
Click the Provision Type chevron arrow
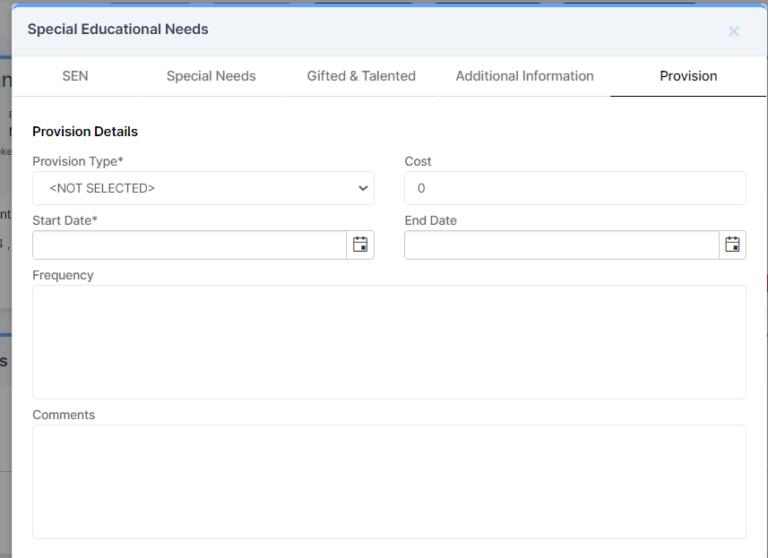[362, 188]
